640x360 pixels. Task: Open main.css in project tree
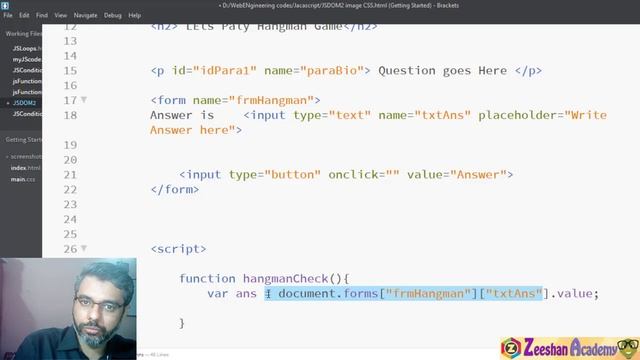pyautogui.click(x=23, y=179)
